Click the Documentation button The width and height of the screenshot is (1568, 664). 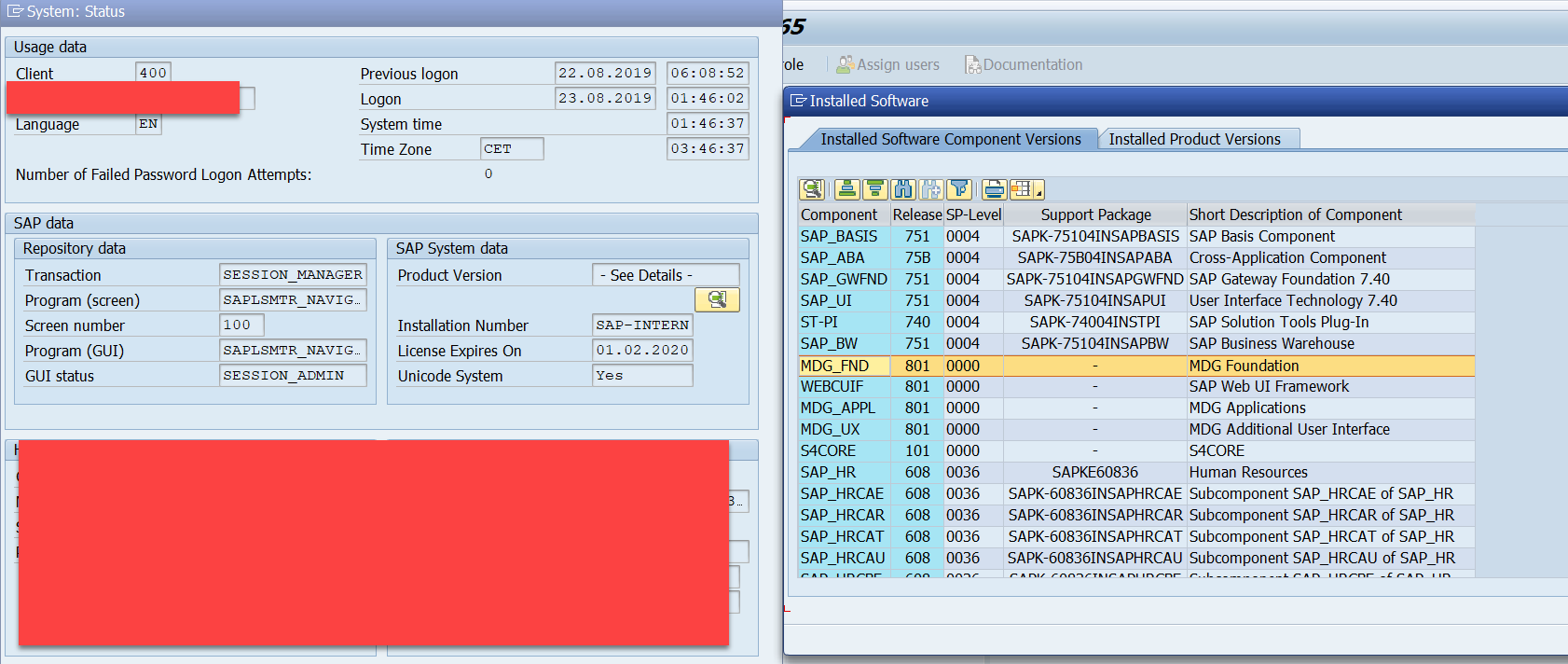tap(1024, 64)
